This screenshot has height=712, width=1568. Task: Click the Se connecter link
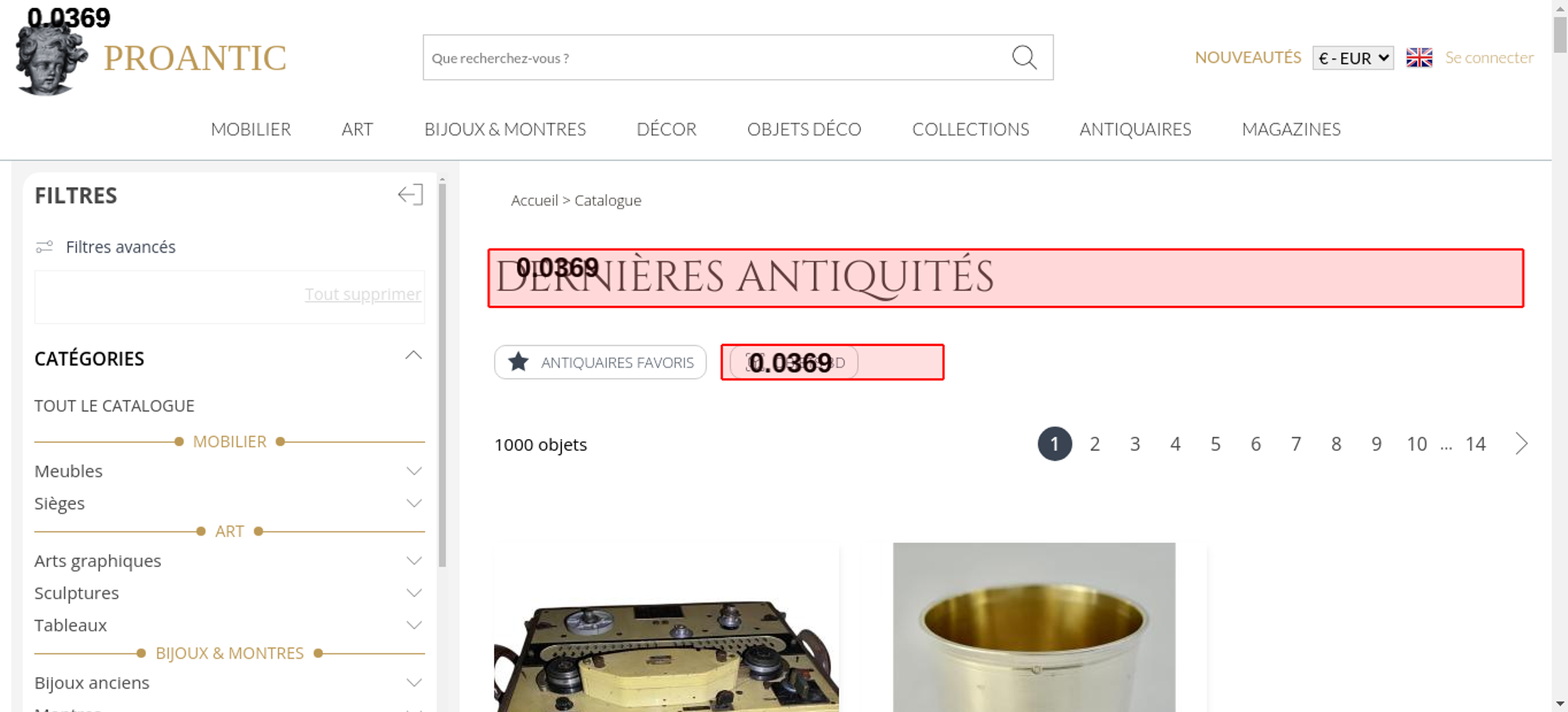(x=1490, y=57)
